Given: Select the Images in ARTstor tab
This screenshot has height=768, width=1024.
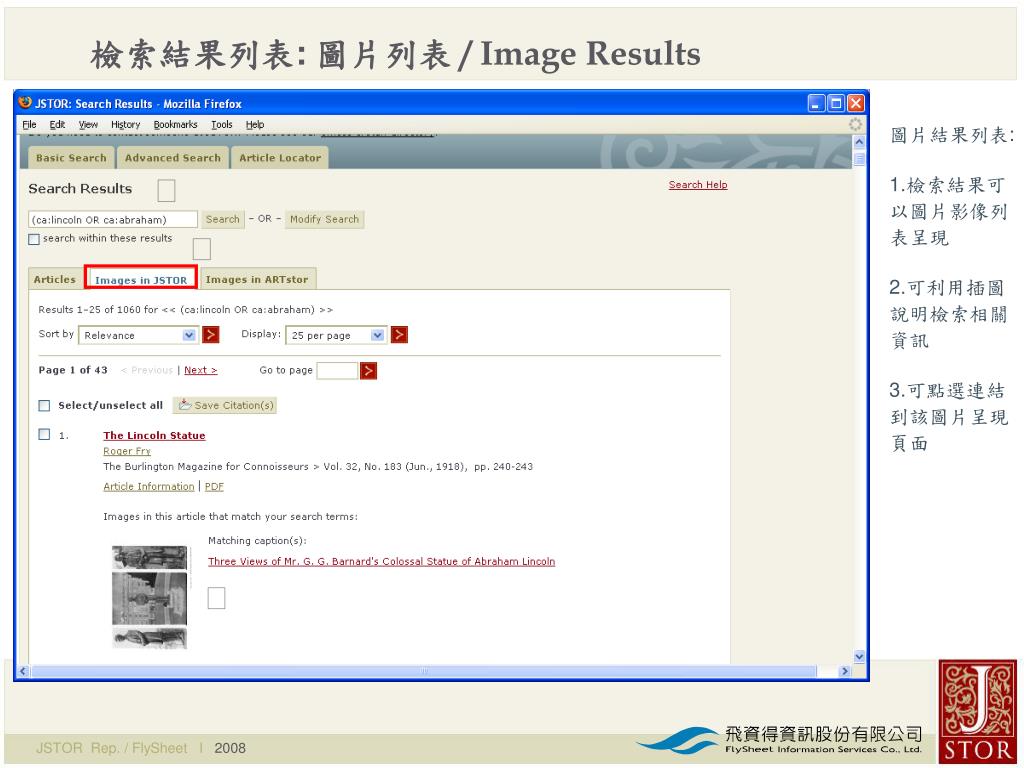Looking at the screenshot, I should coord(257,279).
